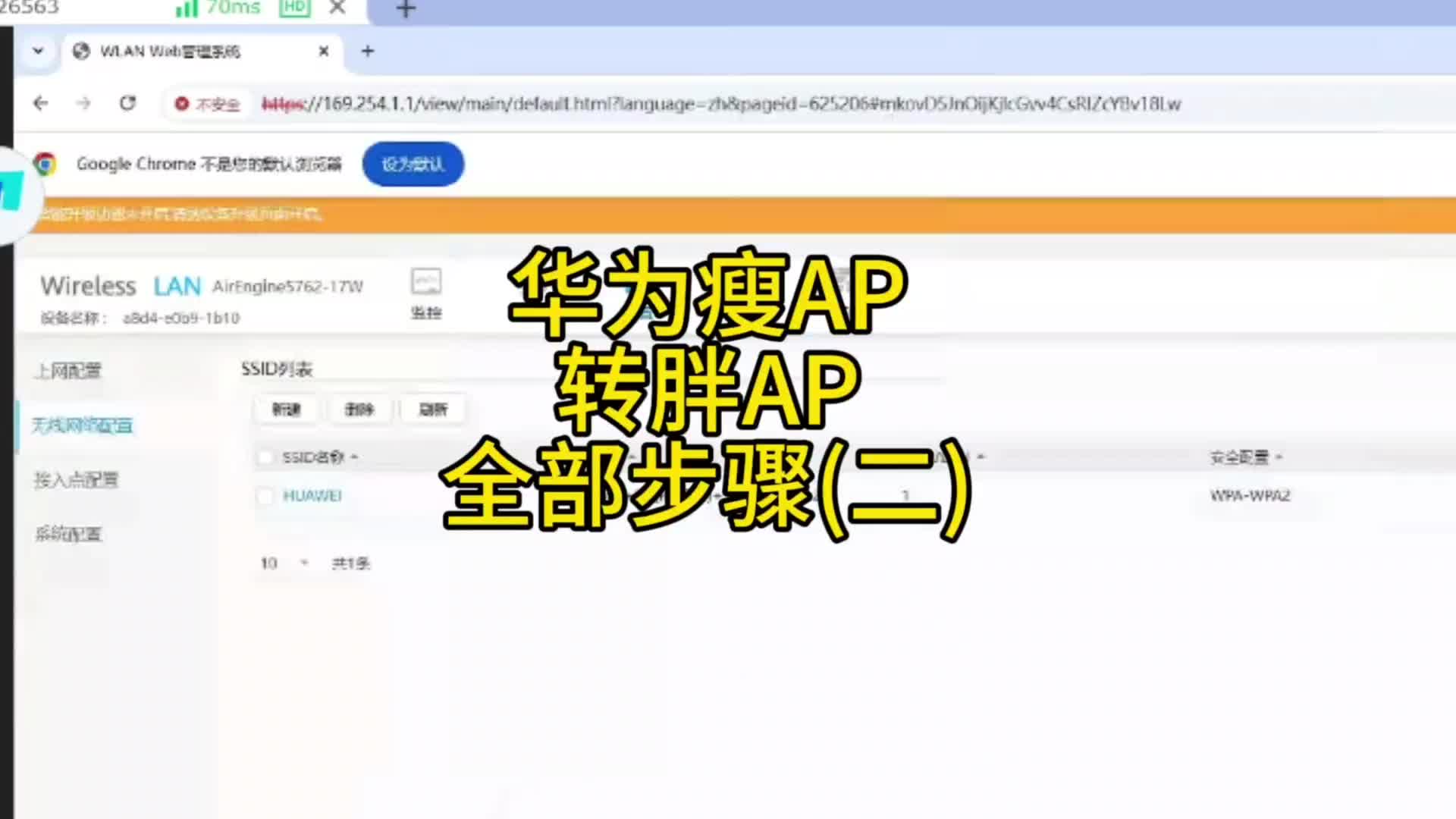Viewport: 1456px width, 819px height.
Task: Check the select-all checkbox in the SSID header
Action: 265,457
